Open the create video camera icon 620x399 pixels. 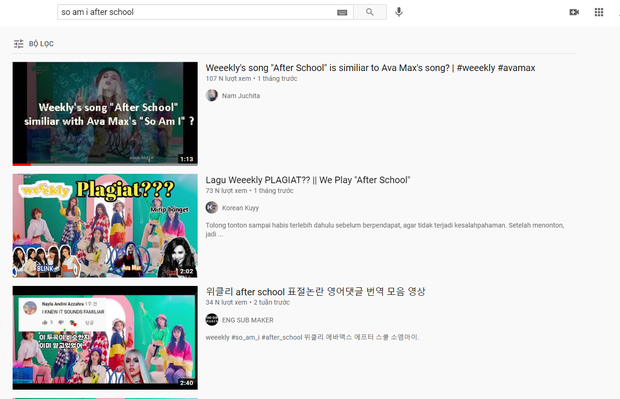point(574,12)
